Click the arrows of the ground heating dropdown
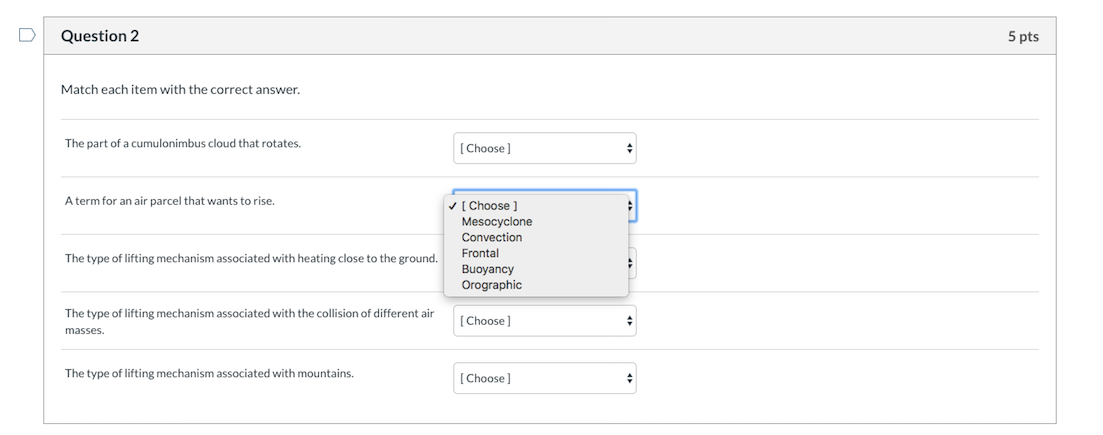Image resolution: width=1103 pixels, height=435 pixels. 631,265
